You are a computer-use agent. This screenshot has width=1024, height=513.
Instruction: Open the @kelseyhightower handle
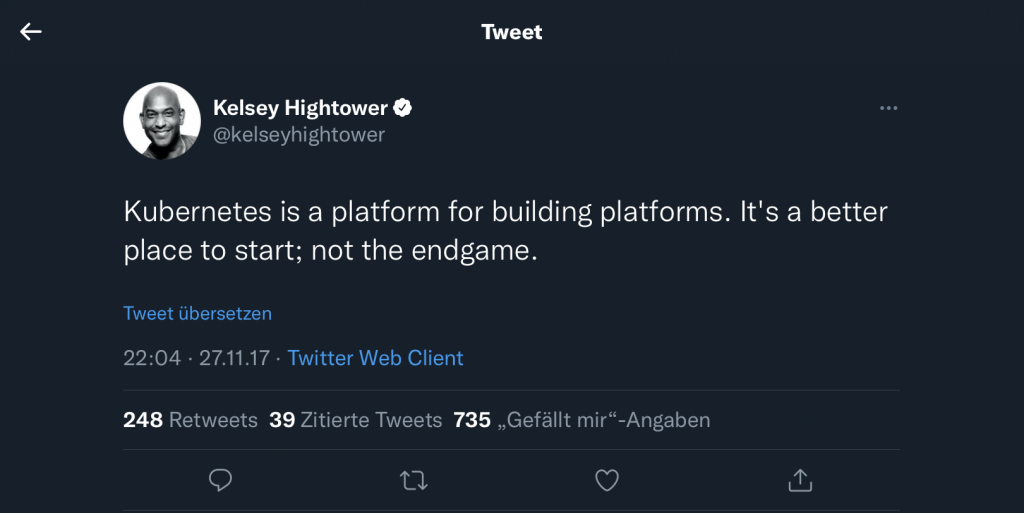[299, 134]
